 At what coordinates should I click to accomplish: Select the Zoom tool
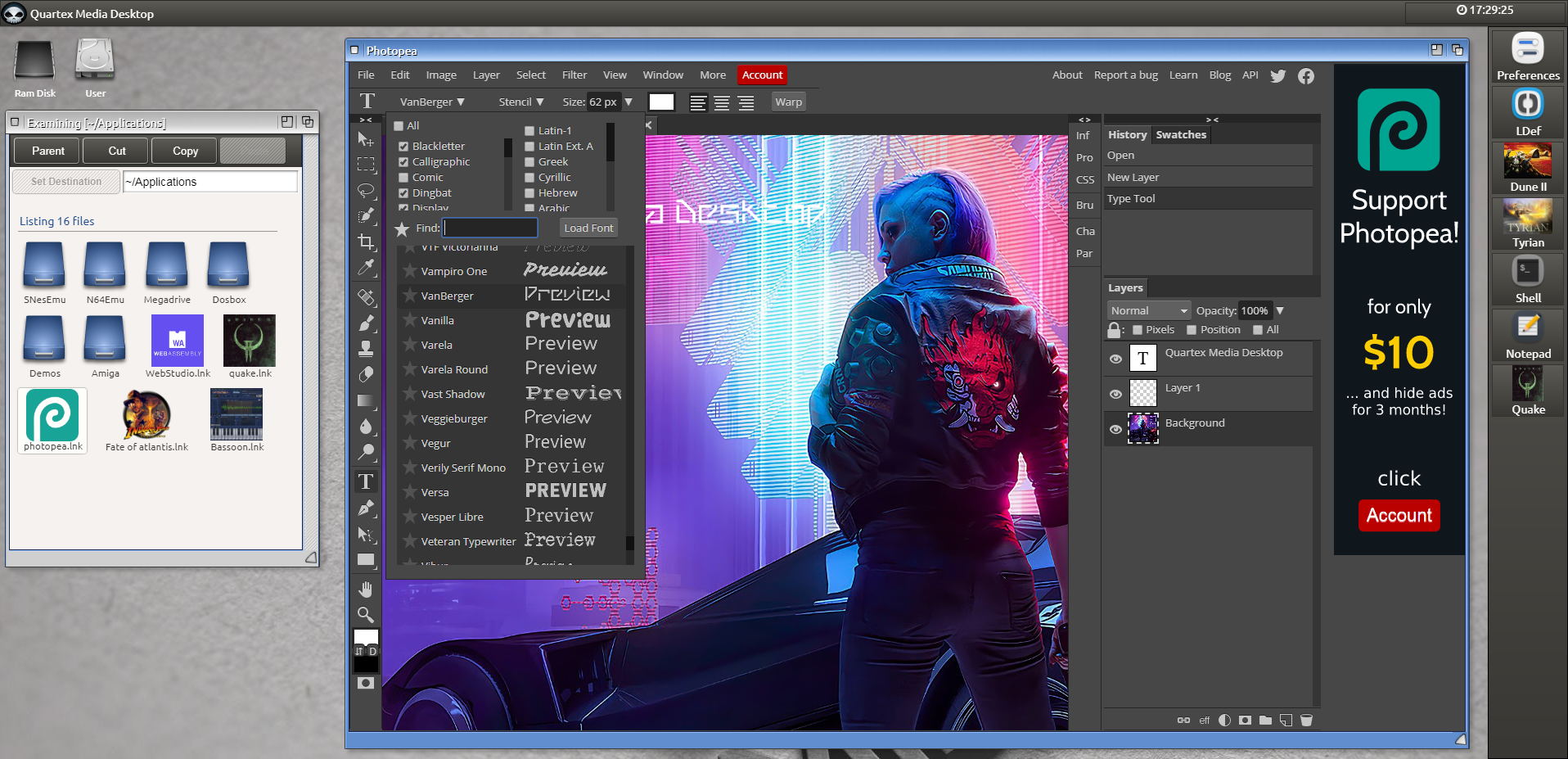click(366, 615)
